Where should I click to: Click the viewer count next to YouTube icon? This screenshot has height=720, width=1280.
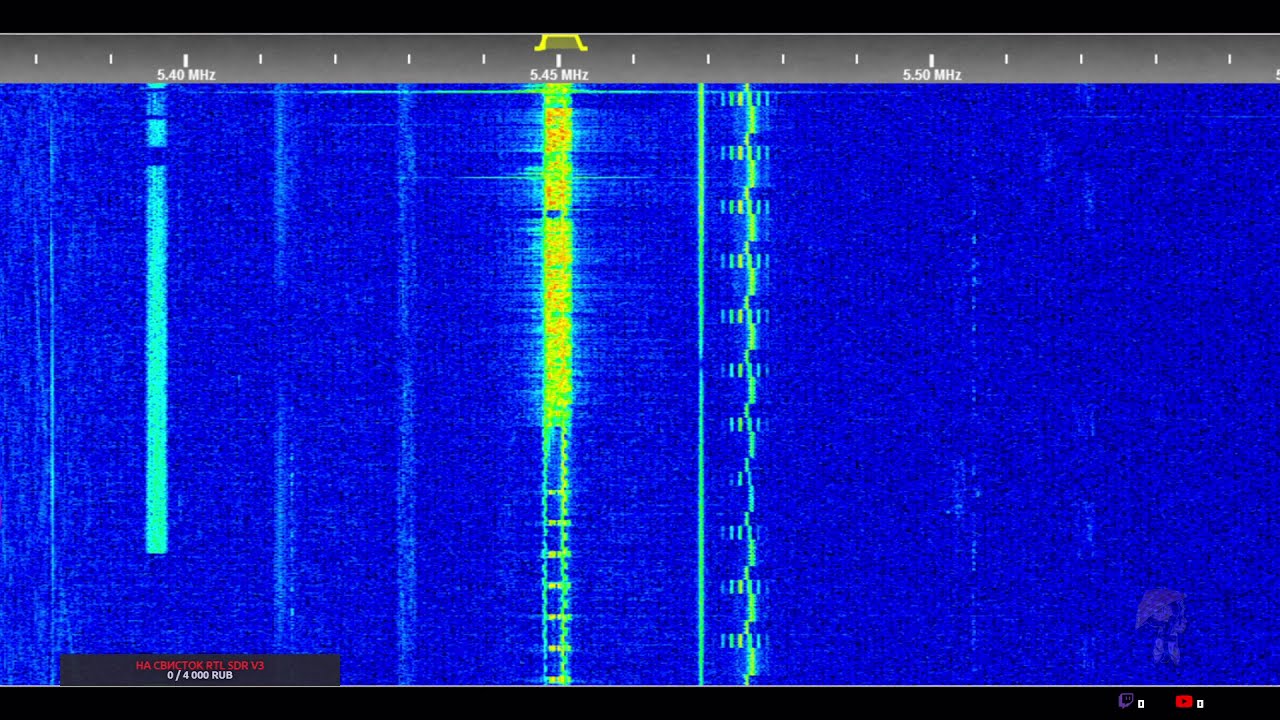click(1200, 704)
